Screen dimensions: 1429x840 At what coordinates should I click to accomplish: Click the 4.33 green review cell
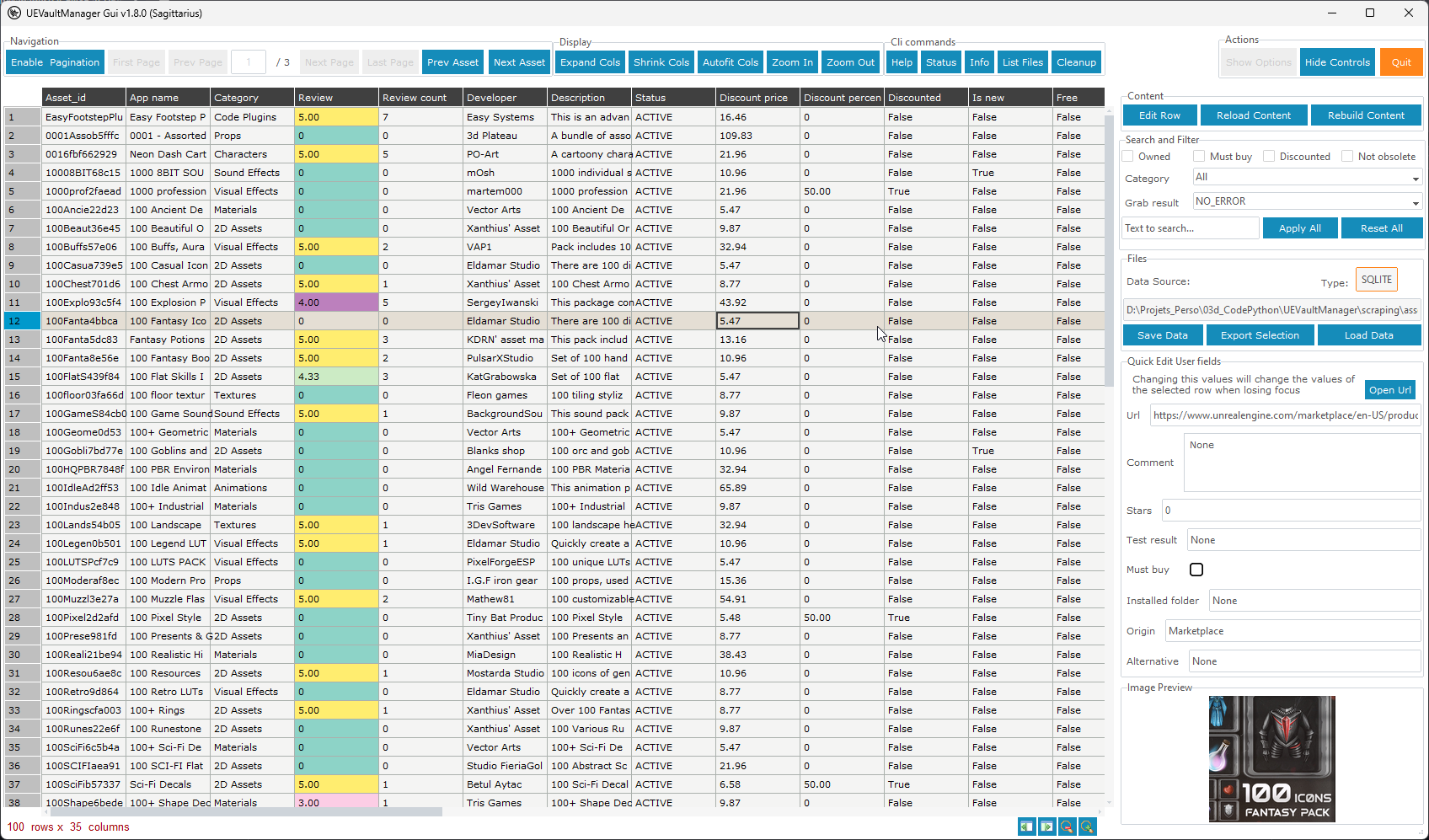337,377
